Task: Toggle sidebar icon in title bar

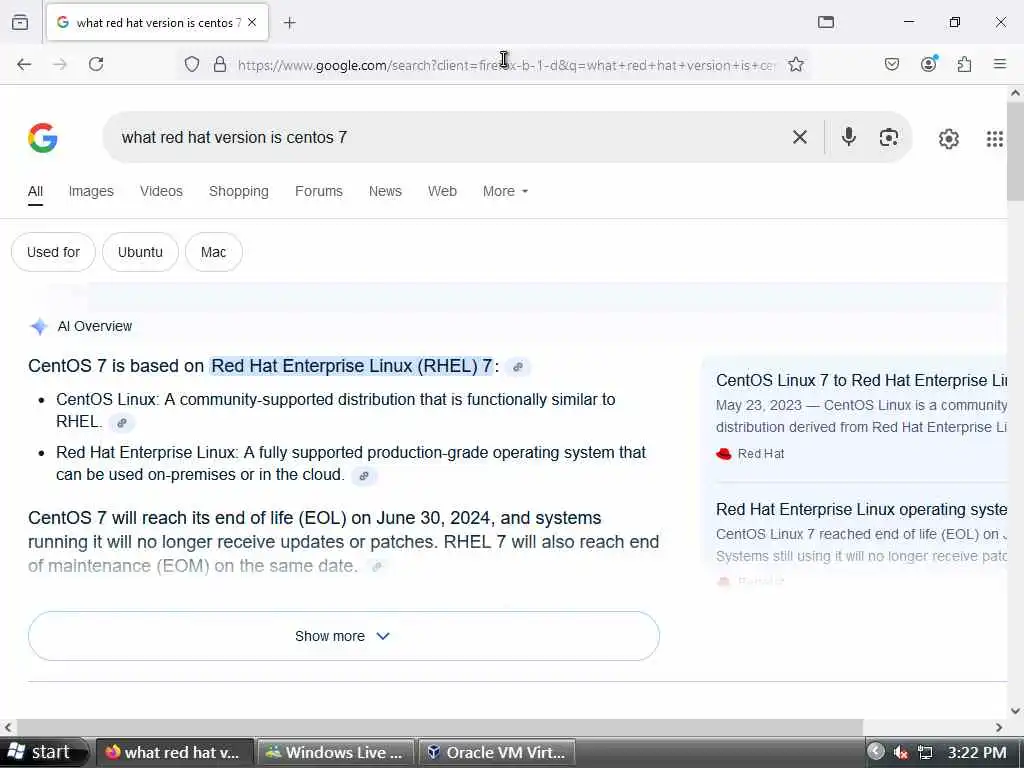Action: click(x=826, y=22)
